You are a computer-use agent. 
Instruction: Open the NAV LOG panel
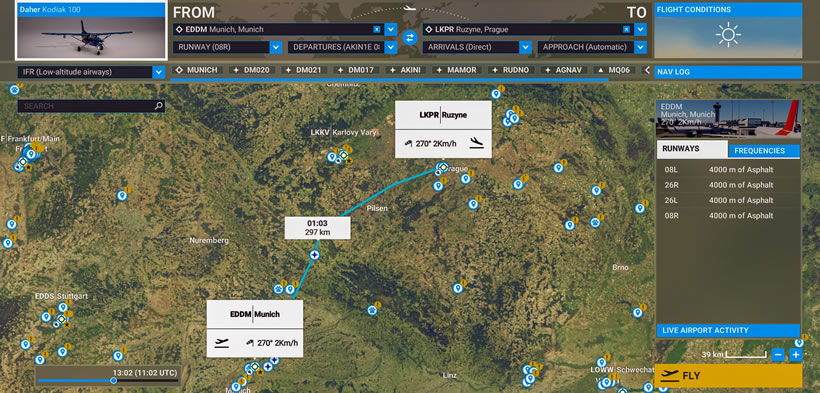[x=728, y=72]
